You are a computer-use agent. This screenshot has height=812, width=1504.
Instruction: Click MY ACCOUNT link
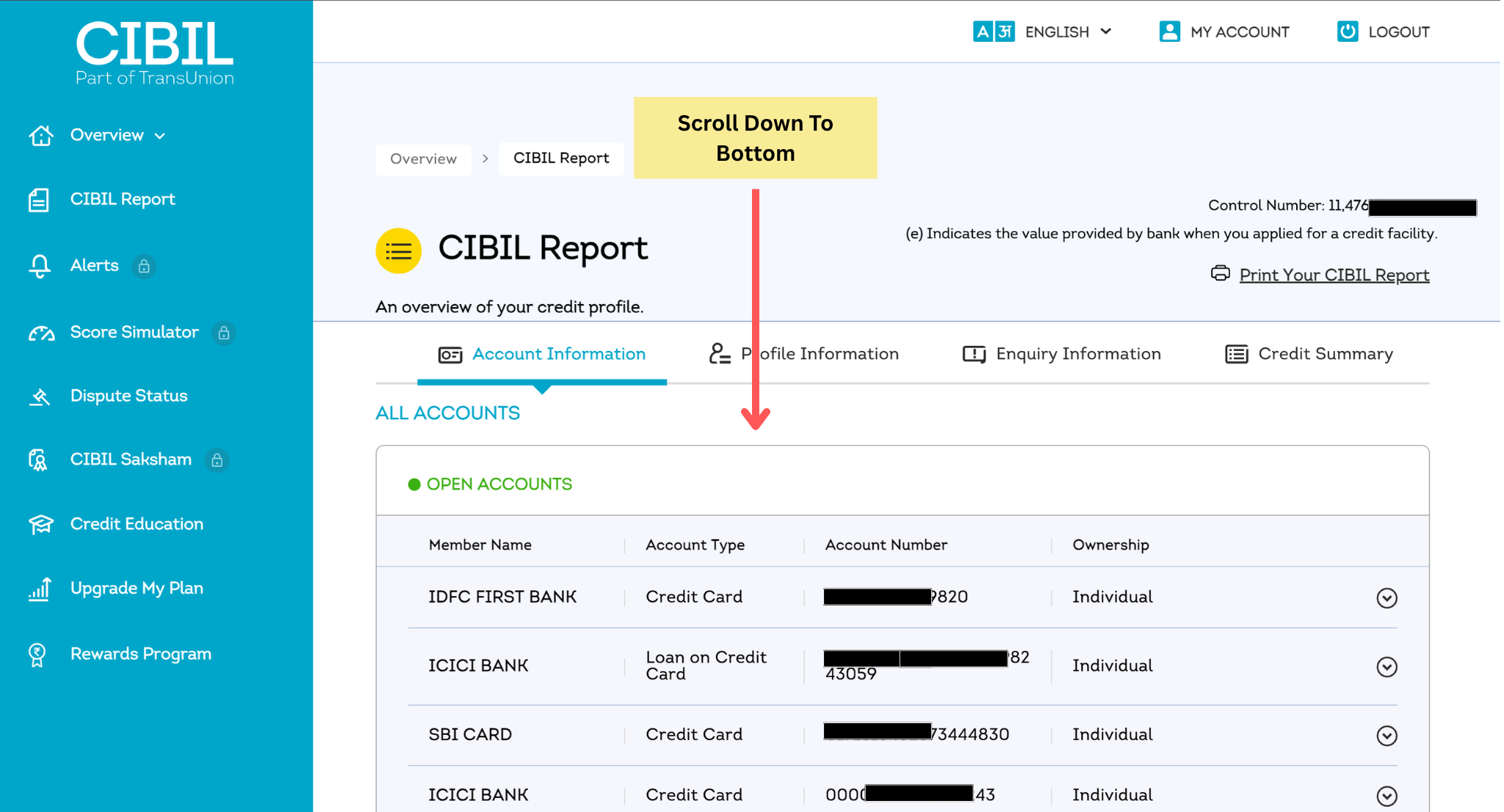1240,32
